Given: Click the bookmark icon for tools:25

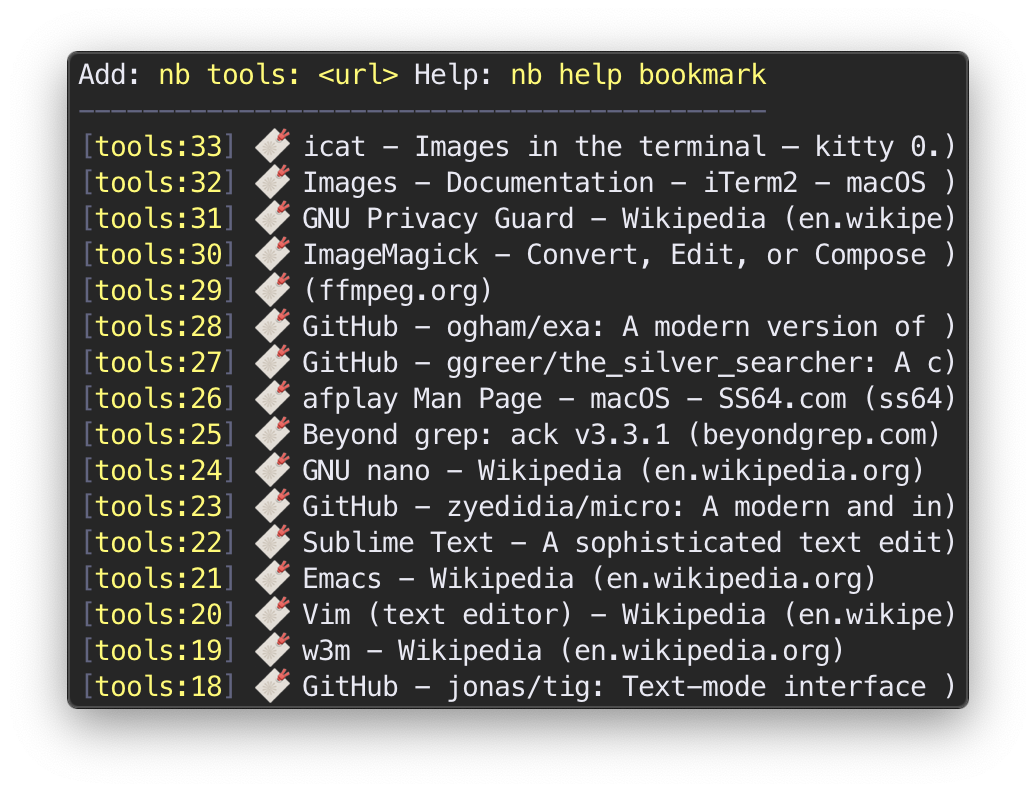Looking at the screenshot, I should point(273,434).
